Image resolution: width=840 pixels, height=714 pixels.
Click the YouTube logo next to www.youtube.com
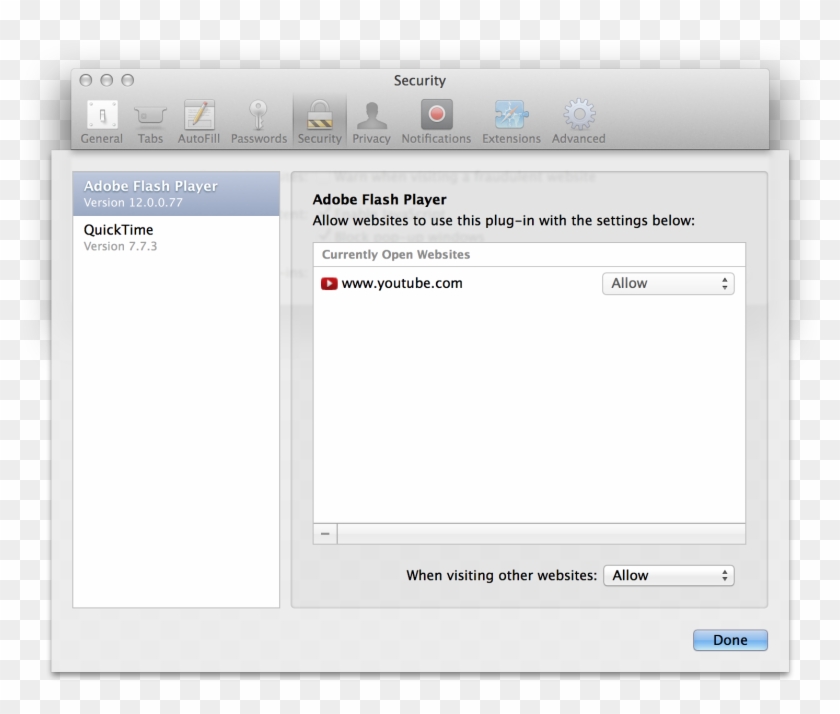[x=330, y=283]
